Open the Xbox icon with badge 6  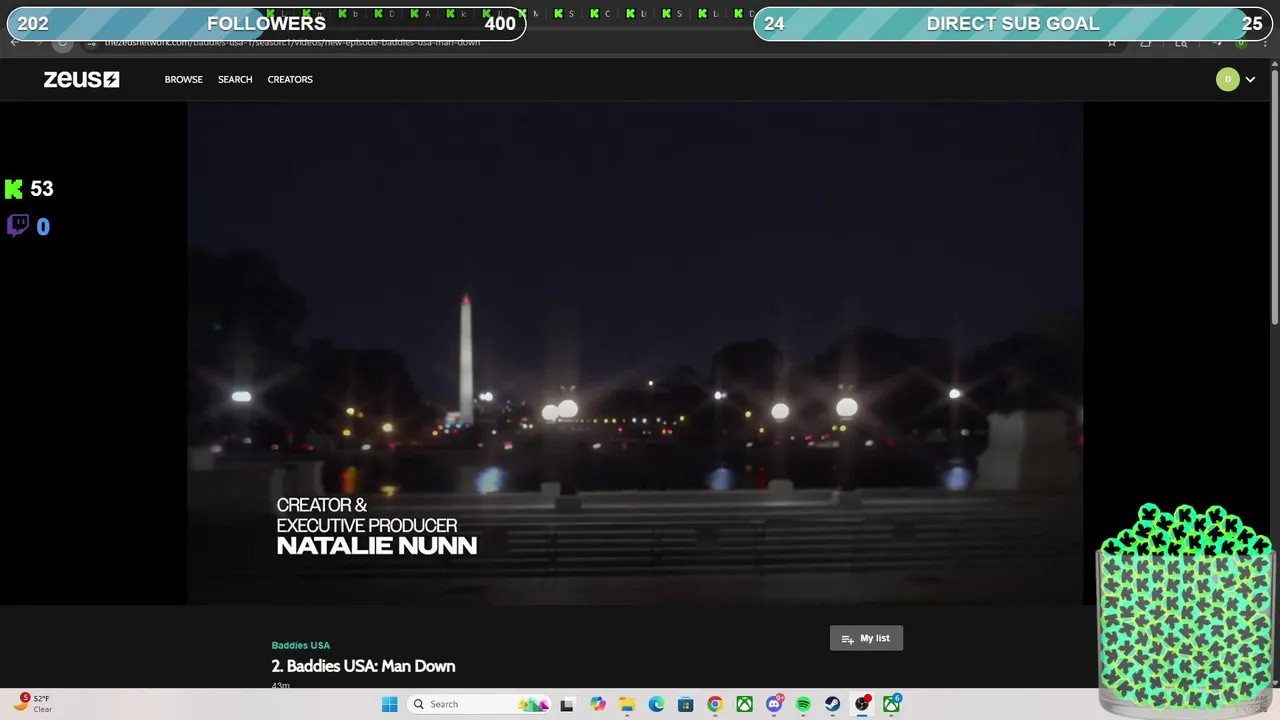(891, 704)
